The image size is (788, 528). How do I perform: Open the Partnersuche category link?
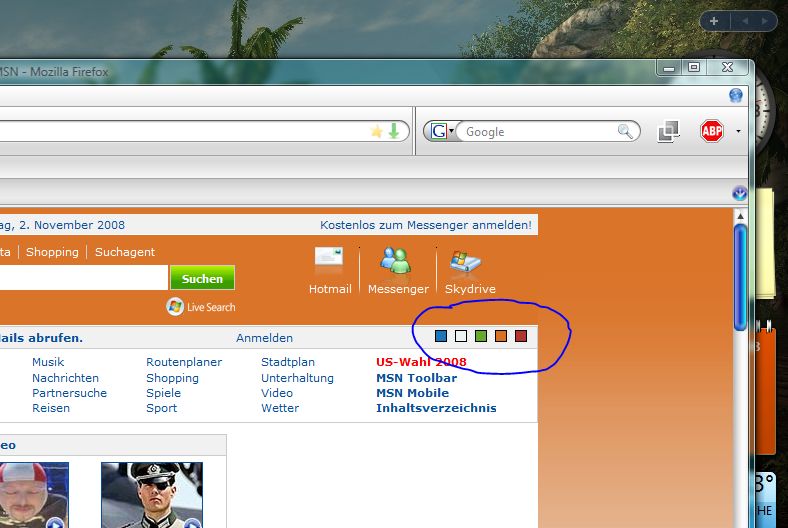click(x=69, y=393)
